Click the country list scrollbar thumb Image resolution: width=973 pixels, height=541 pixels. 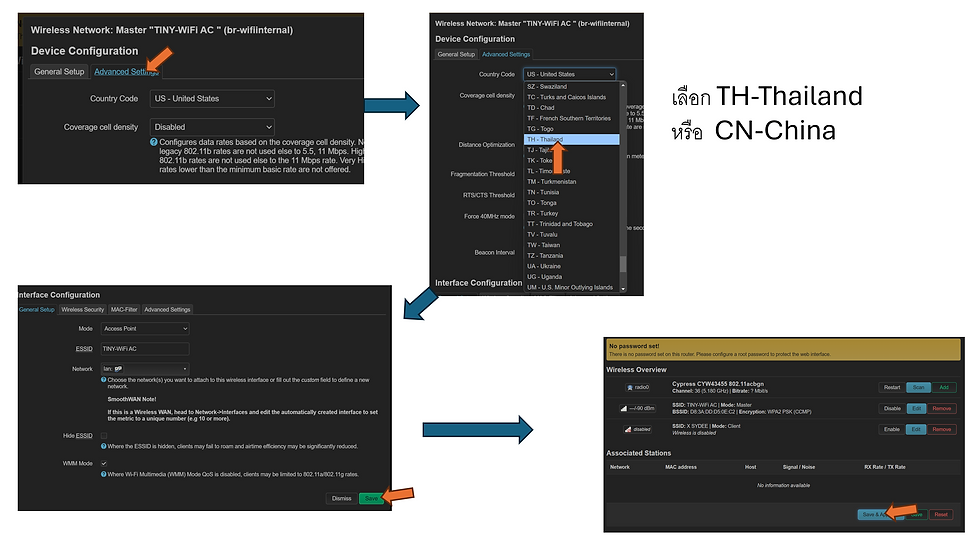623,264
